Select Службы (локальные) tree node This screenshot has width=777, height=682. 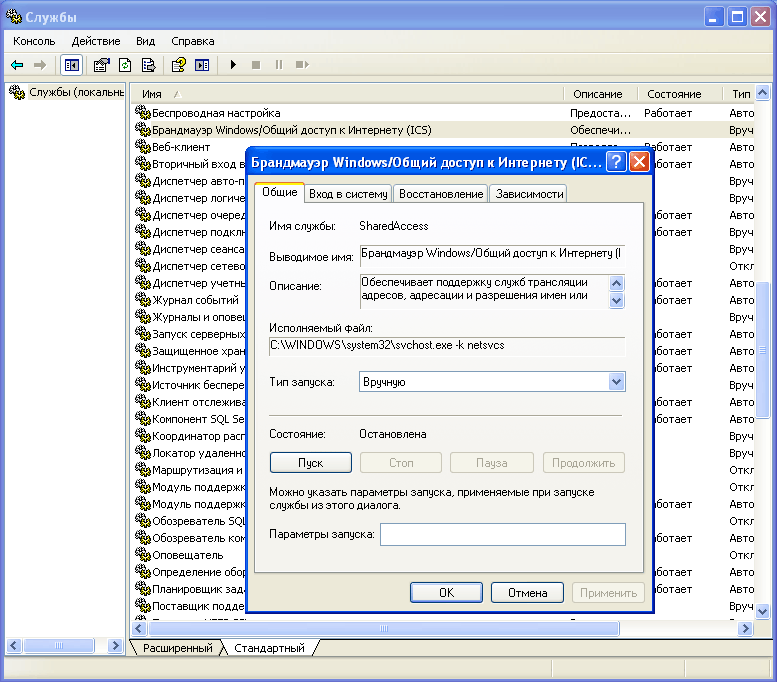point(76,92)
